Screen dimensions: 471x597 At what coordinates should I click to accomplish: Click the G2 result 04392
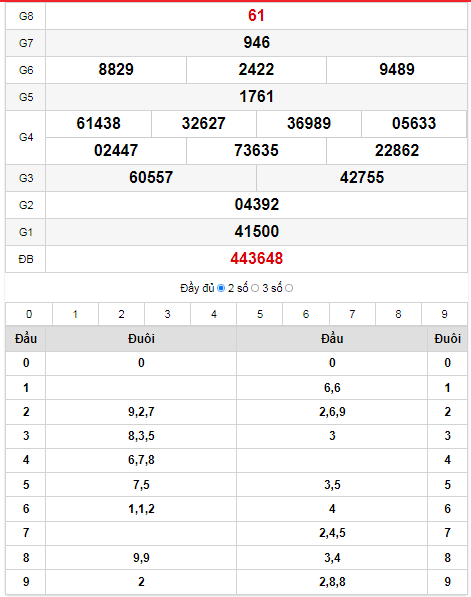[x=257, y=205]
